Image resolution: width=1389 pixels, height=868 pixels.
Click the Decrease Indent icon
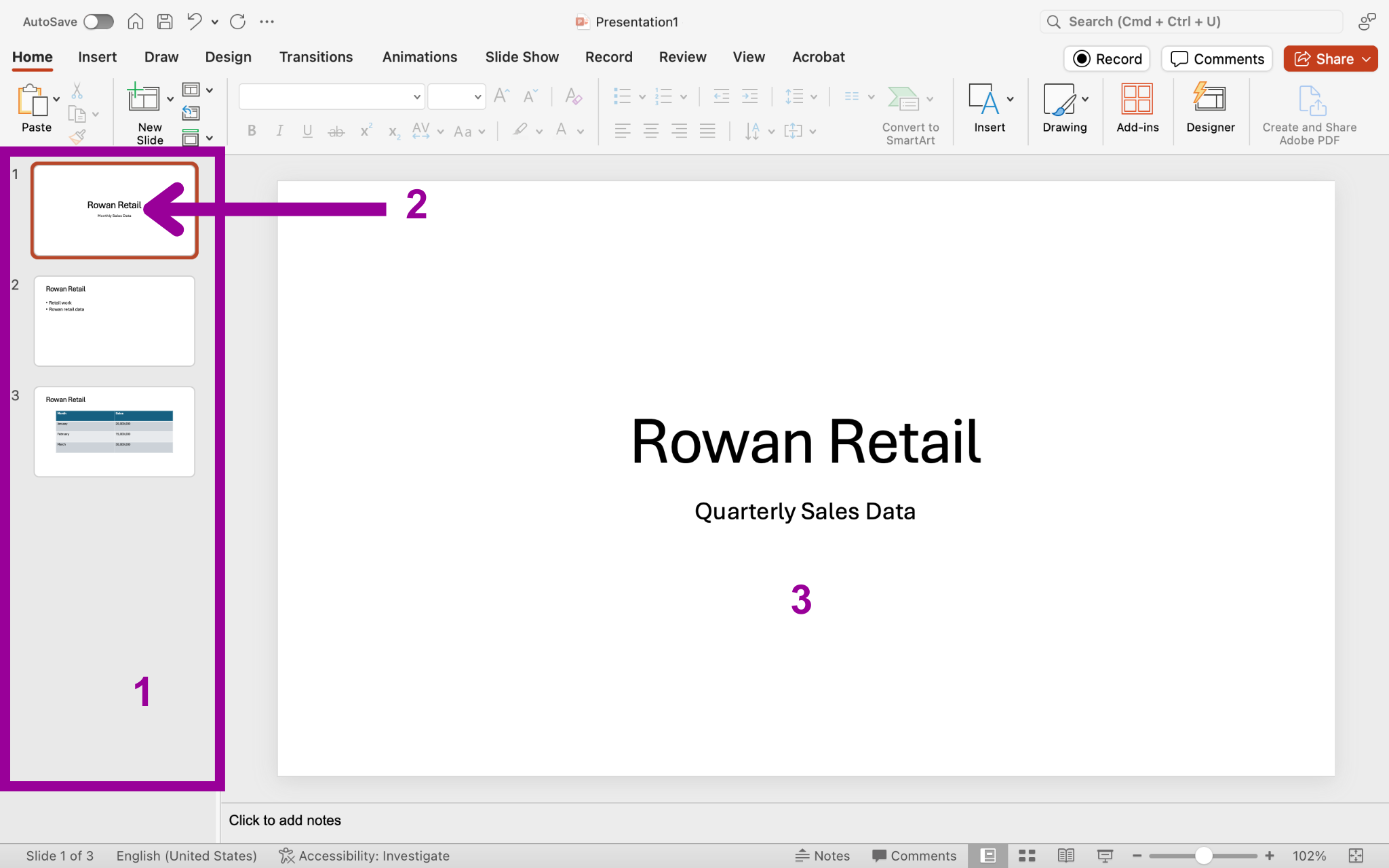722,97
